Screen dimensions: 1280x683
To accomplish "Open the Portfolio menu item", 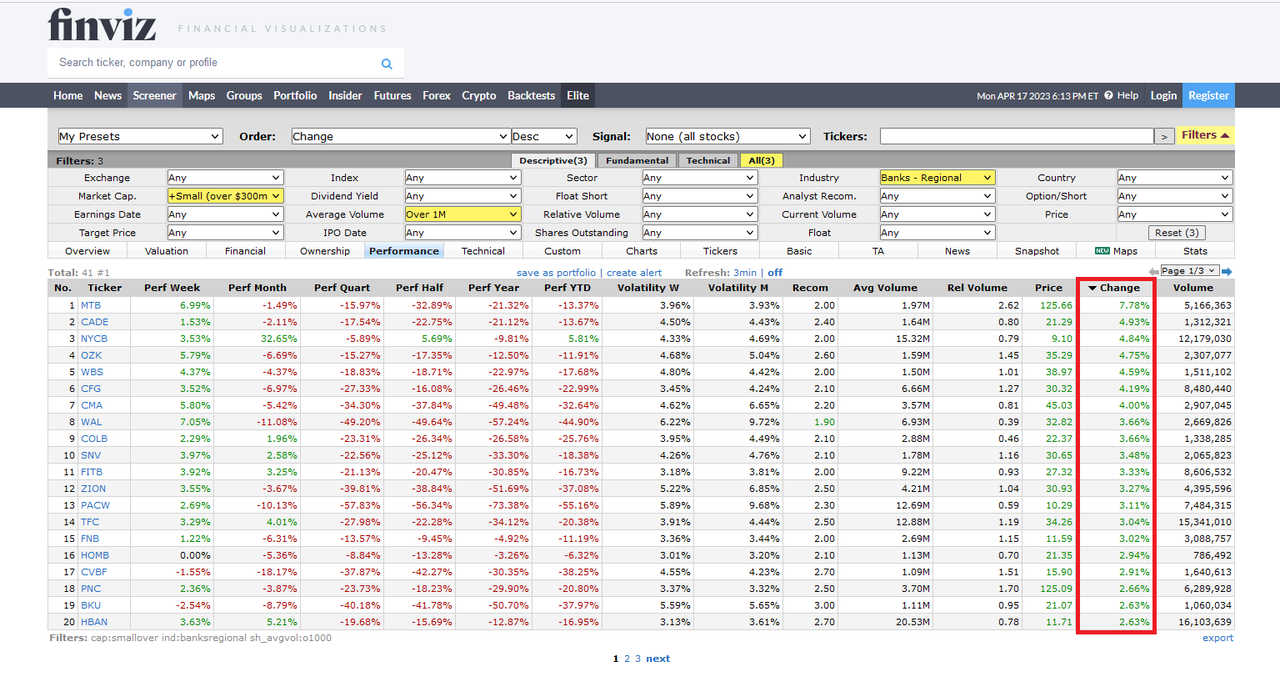I will tap(295, 96).
